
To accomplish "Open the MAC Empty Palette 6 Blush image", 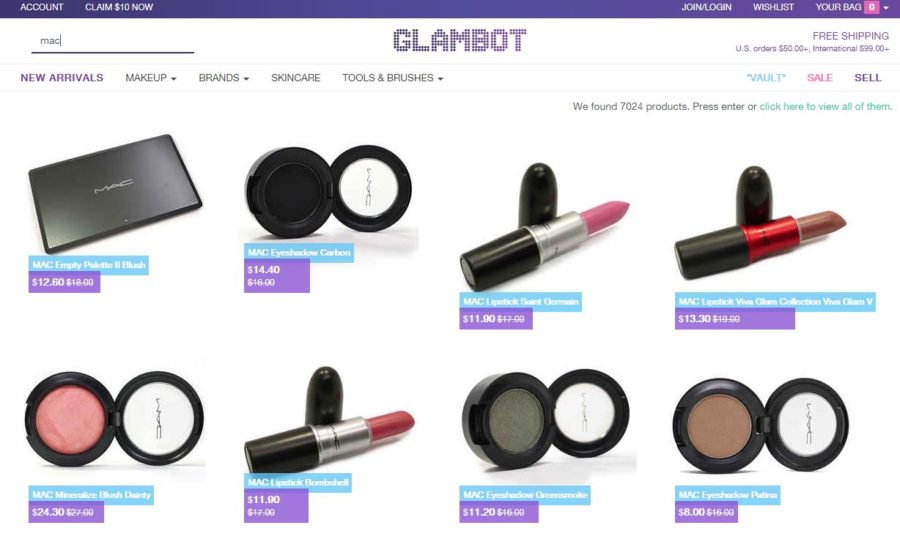I will pos(115,193).
